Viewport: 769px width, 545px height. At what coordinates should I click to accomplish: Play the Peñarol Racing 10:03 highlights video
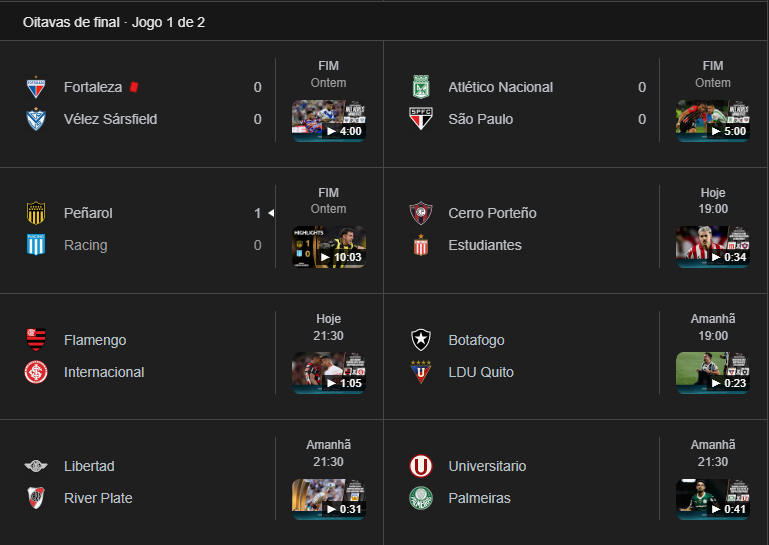point(329,247)
